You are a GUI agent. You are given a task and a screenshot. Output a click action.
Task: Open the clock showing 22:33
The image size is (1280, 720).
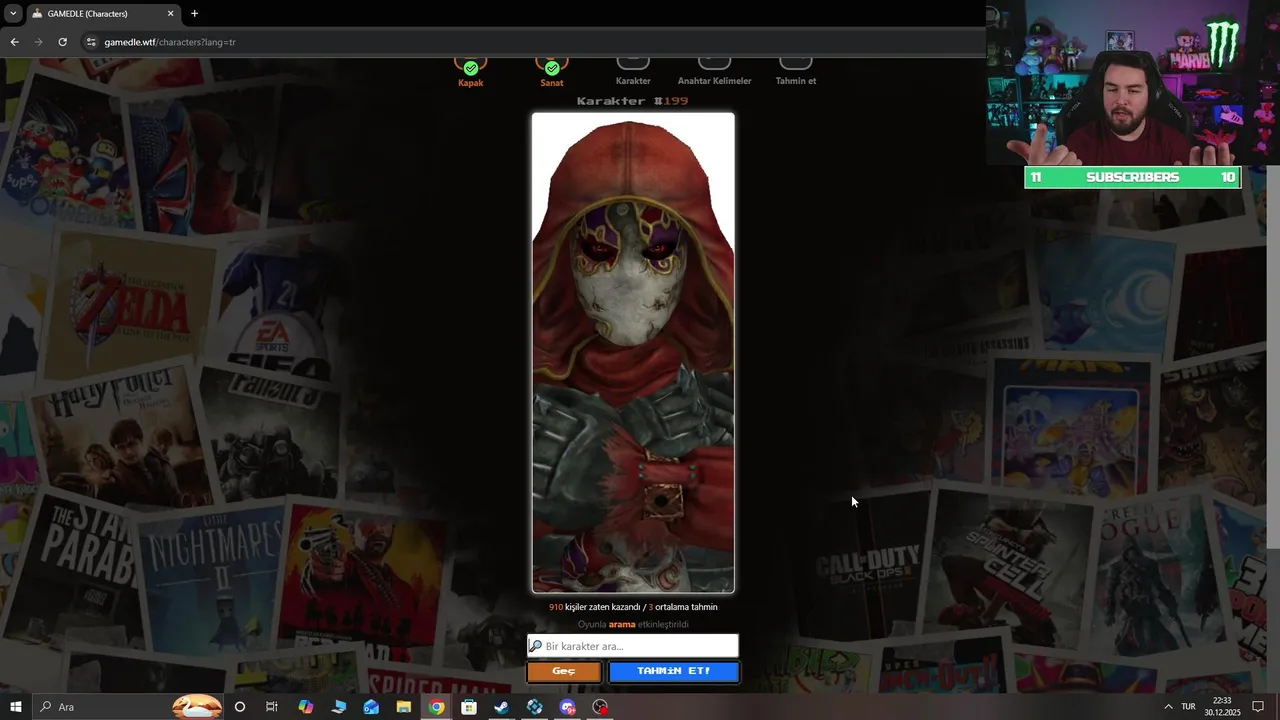1222,707
